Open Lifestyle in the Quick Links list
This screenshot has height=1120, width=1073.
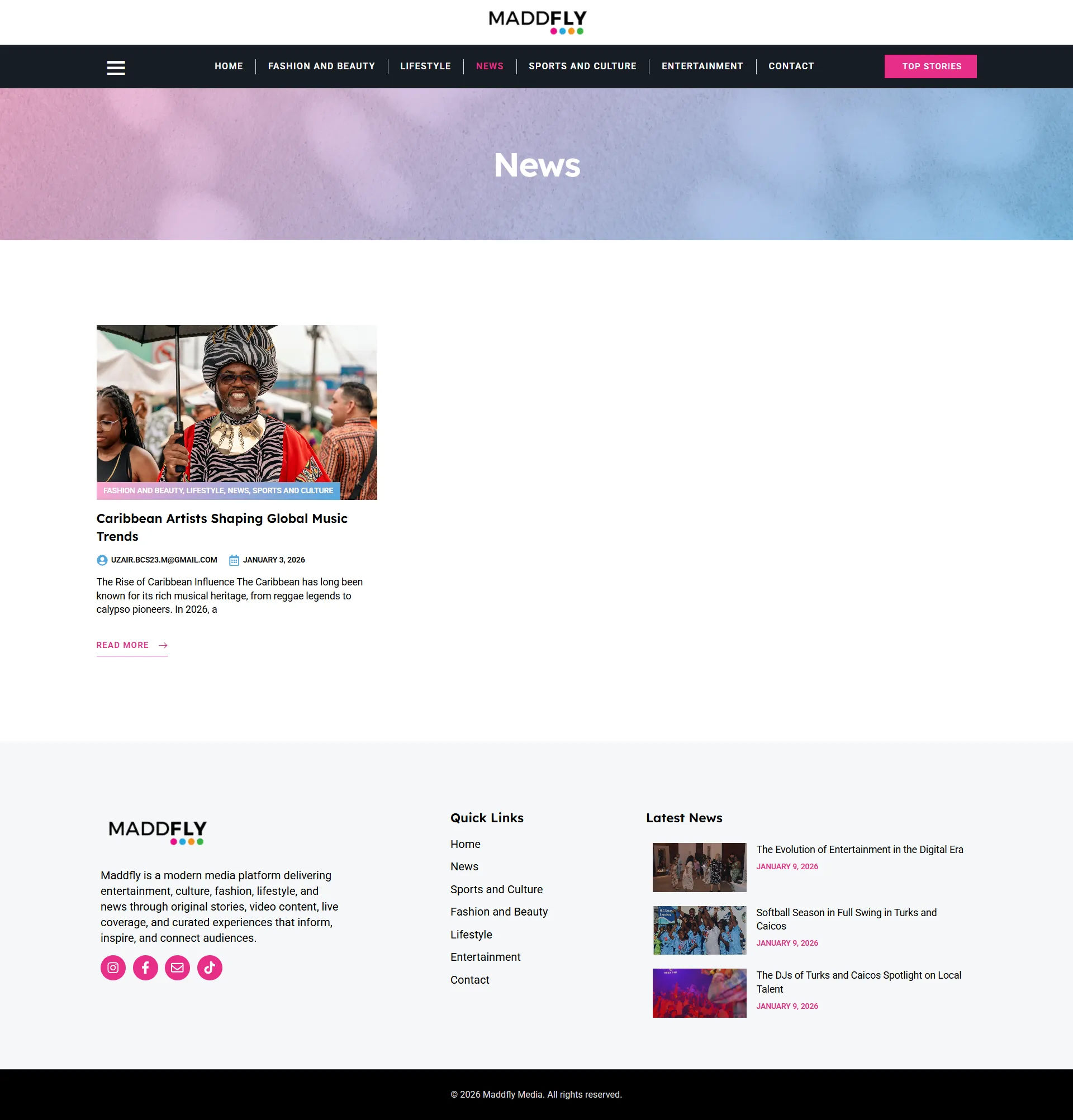471,935
